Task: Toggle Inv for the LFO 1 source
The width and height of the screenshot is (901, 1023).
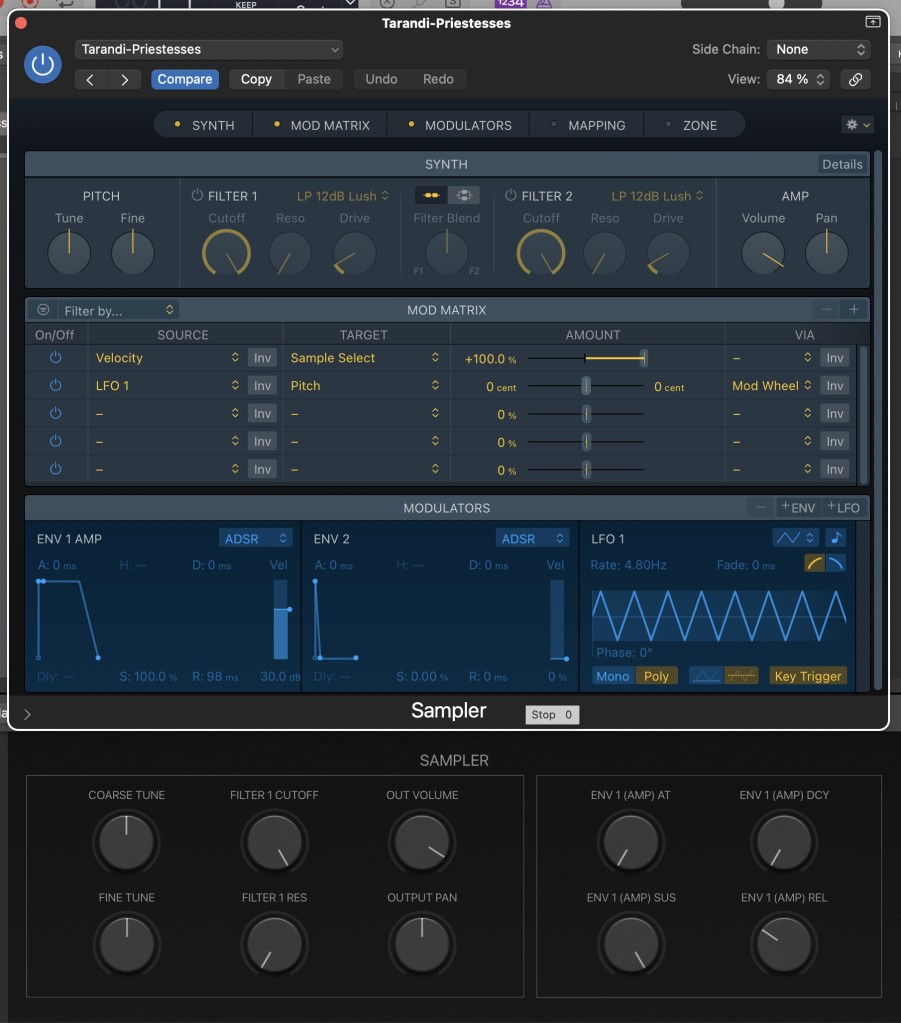Action: 262,386
